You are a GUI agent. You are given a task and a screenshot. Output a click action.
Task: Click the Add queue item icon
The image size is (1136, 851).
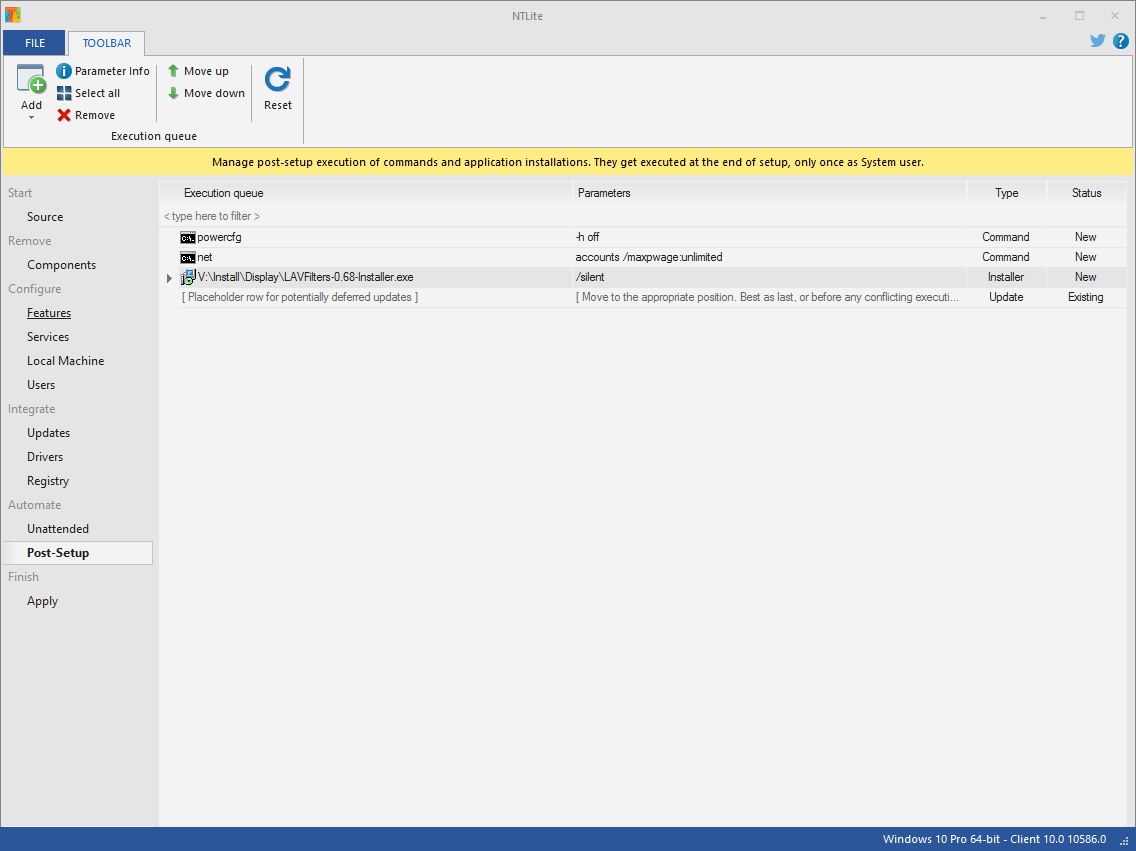click(31, 79)
